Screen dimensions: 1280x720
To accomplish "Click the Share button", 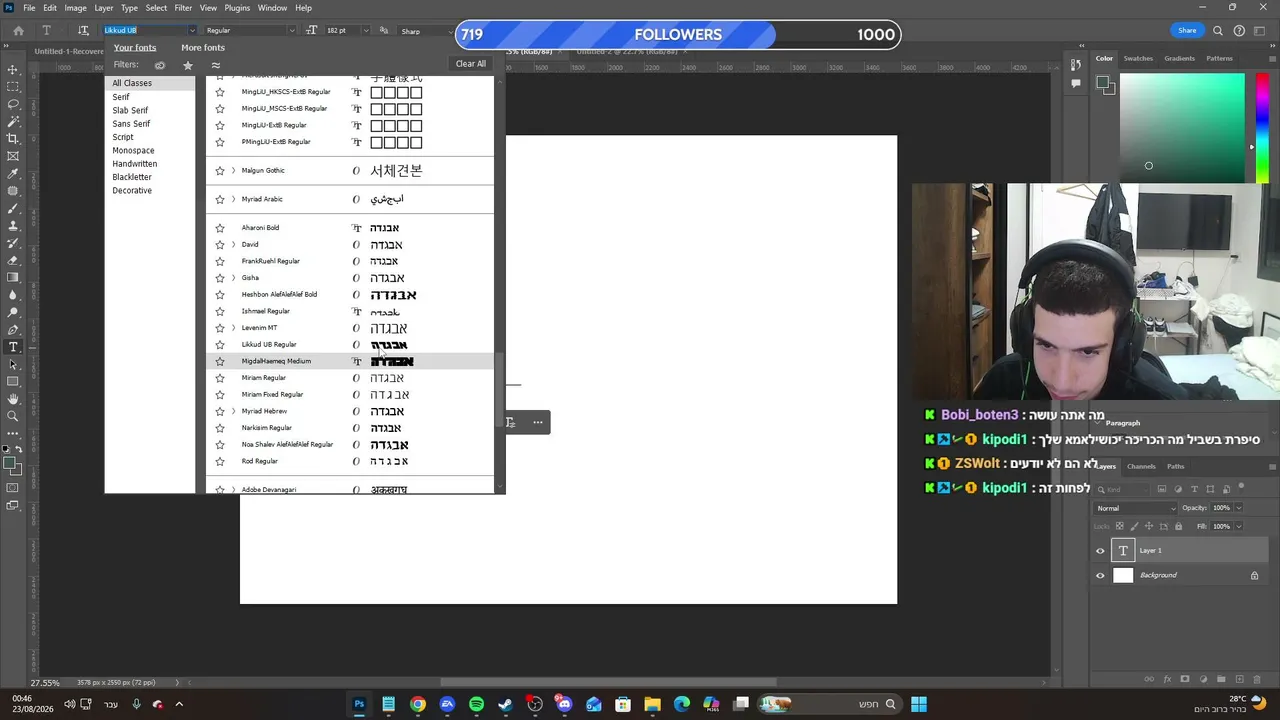I will (x=1187, y=31).
